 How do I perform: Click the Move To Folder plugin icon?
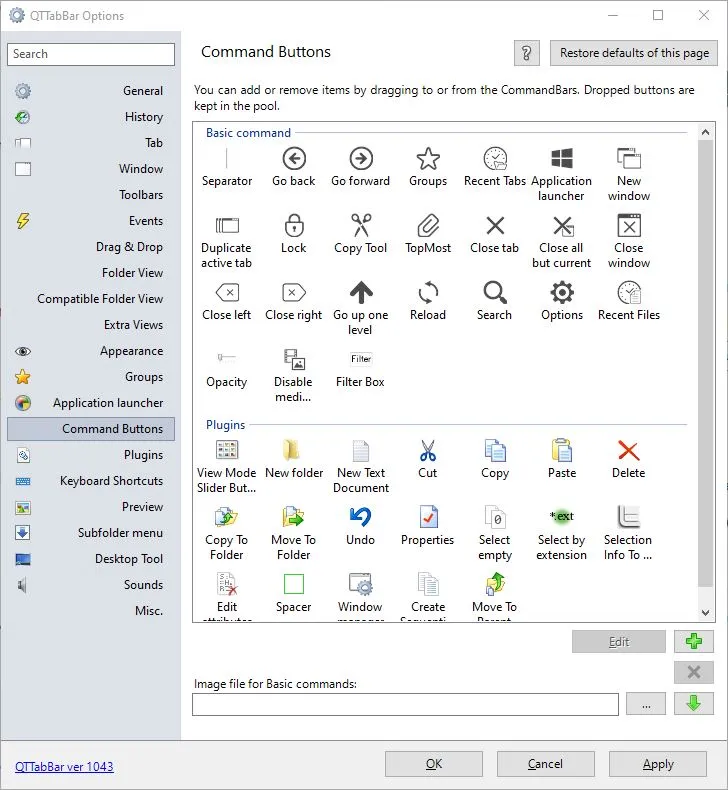pyautogui.click(x=294, y=517)
